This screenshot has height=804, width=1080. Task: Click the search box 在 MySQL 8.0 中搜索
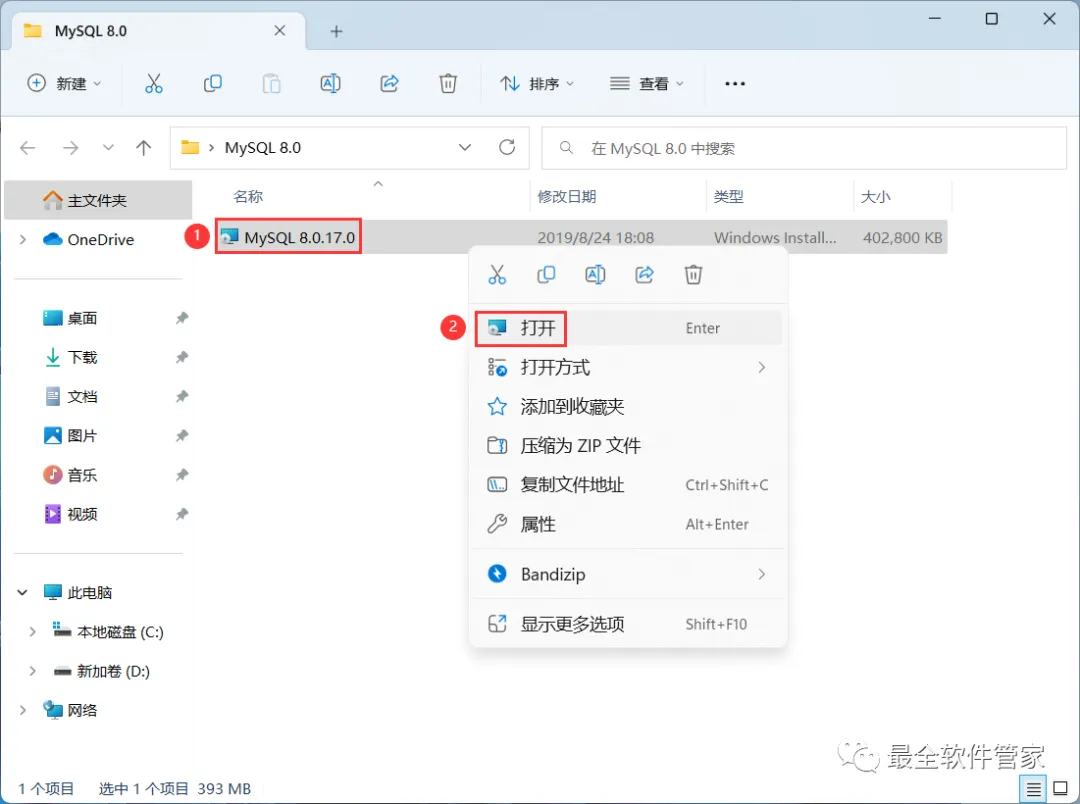[804, 147]
